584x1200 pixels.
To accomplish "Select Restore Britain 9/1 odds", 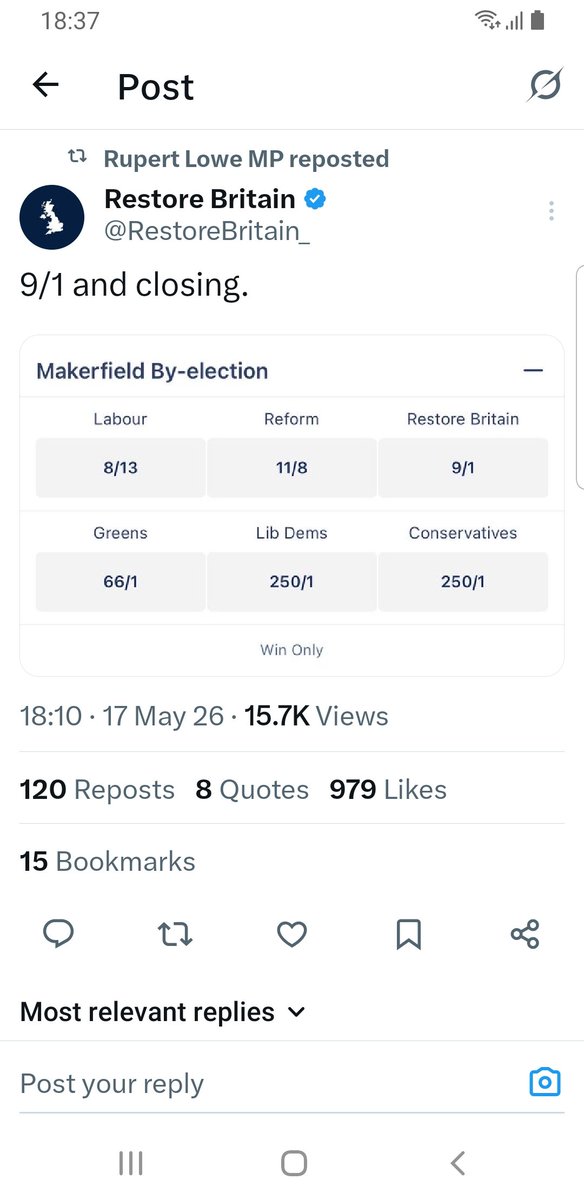I will [x=463, y=467].
